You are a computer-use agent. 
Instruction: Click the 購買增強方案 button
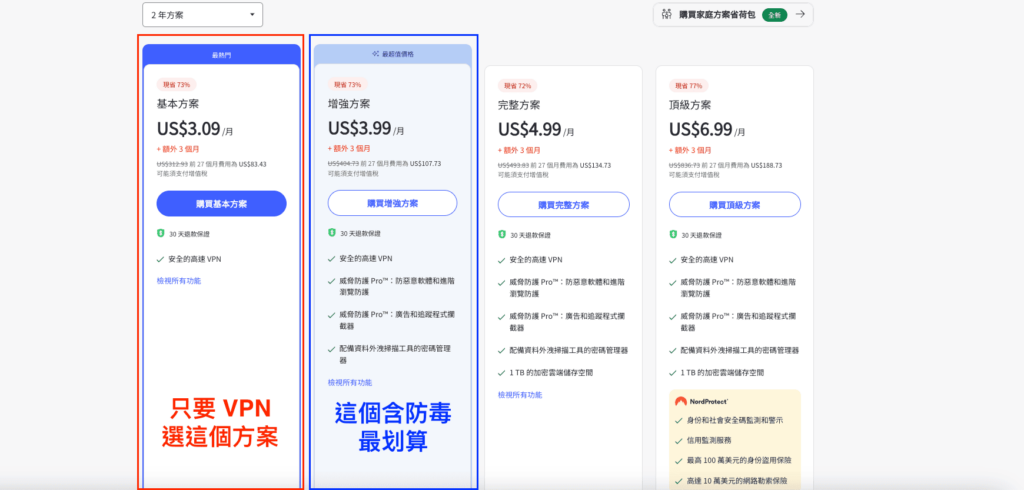(x=392, y=203)
